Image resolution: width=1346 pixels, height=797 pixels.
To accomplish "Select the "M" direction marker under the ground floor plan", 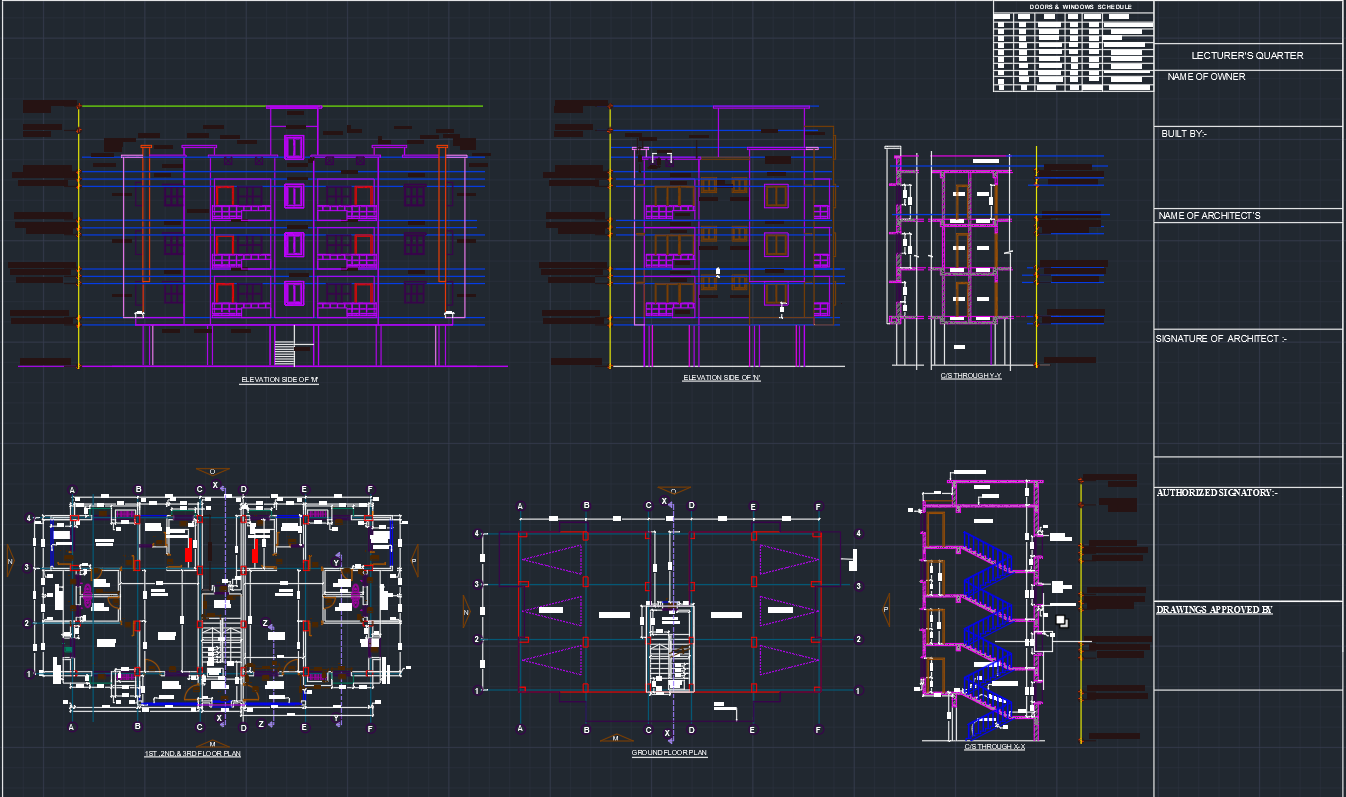I will (615, 739).
